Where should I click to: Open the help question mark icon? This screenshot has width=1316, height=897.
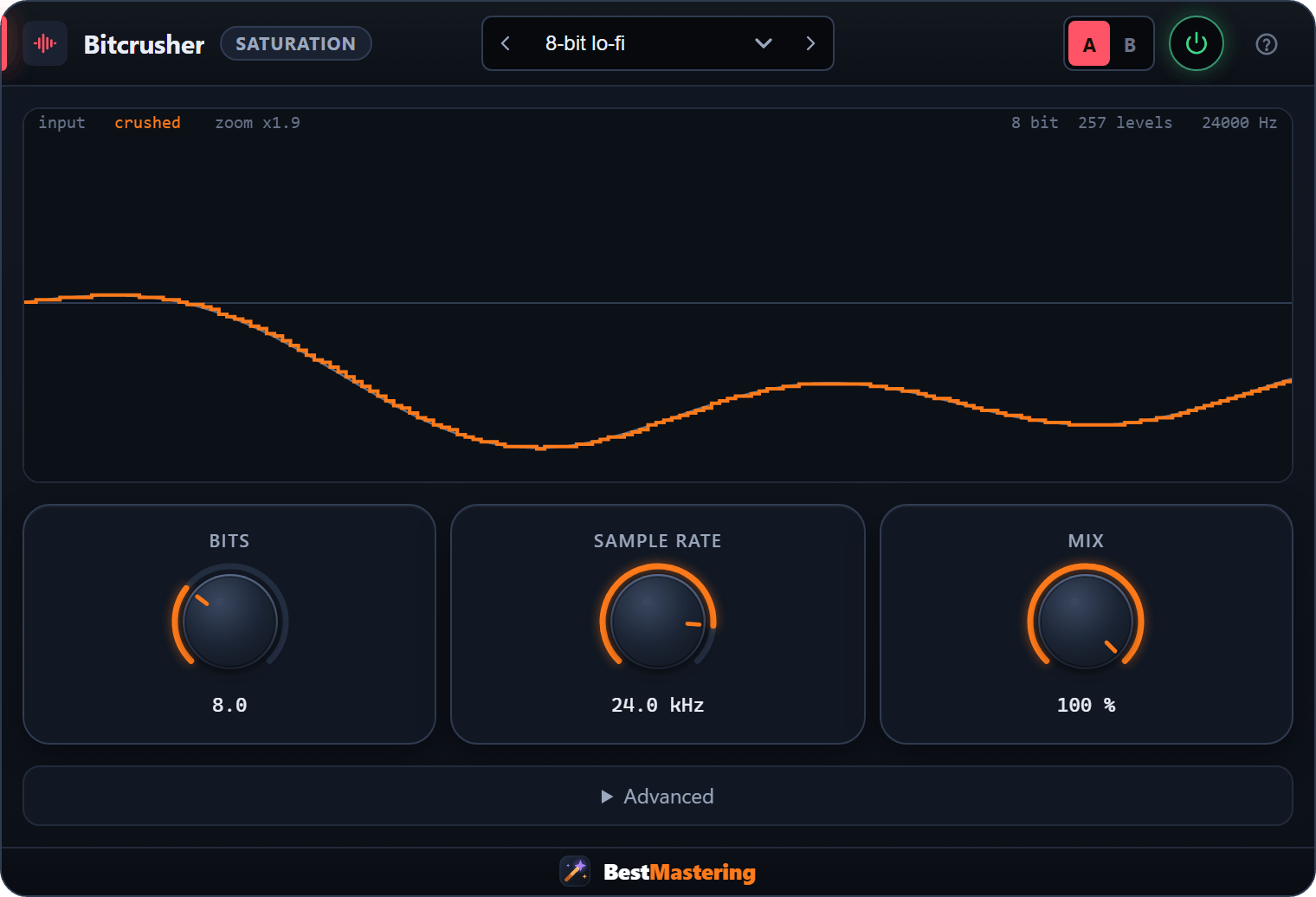pyautogui.click(x=1266, y=44)
